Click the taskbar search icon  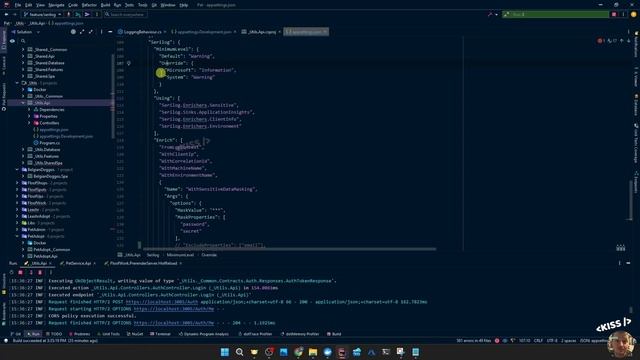tap(240, 352)
